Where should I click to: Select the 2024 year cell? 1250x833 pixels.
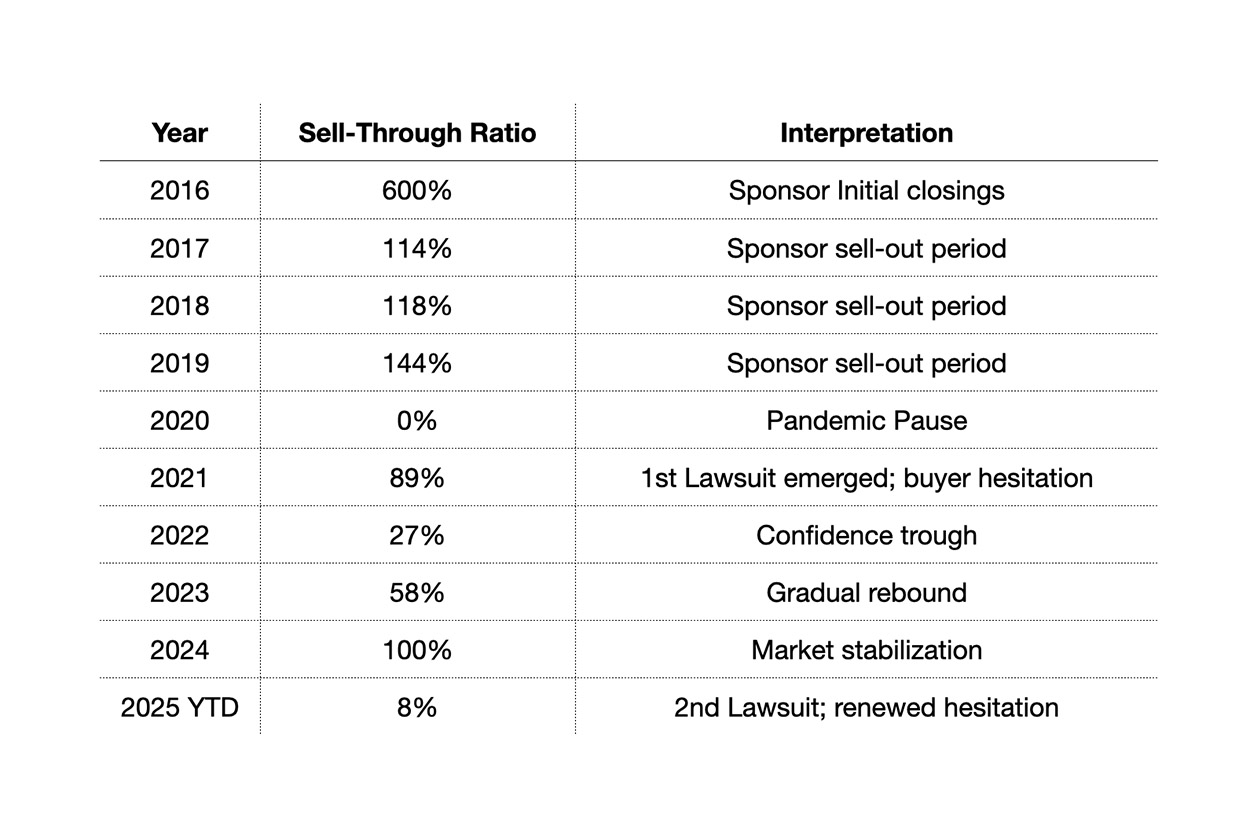coord(180,650)
